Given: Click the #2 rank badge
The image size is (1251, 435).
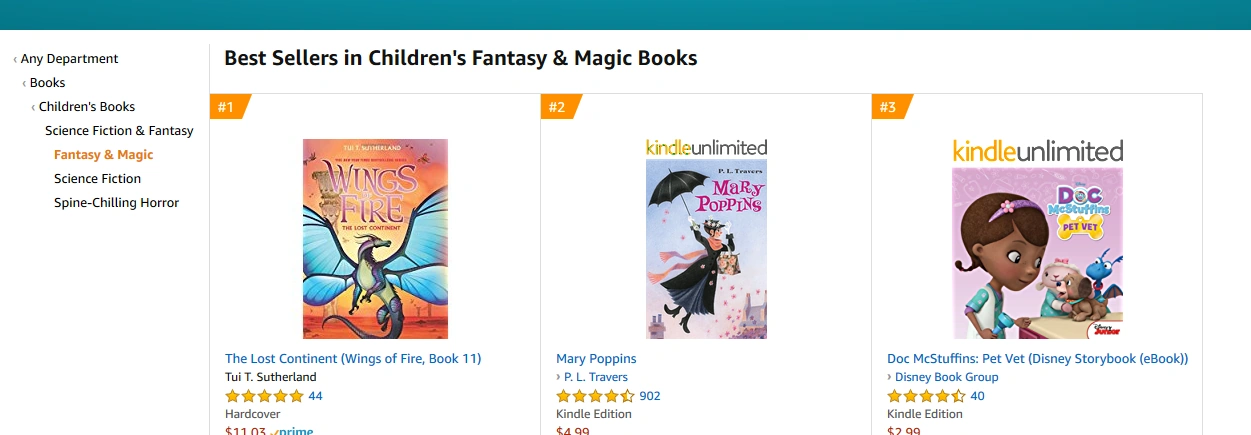Looking at the screenshot, I should [x=558, y=107].
